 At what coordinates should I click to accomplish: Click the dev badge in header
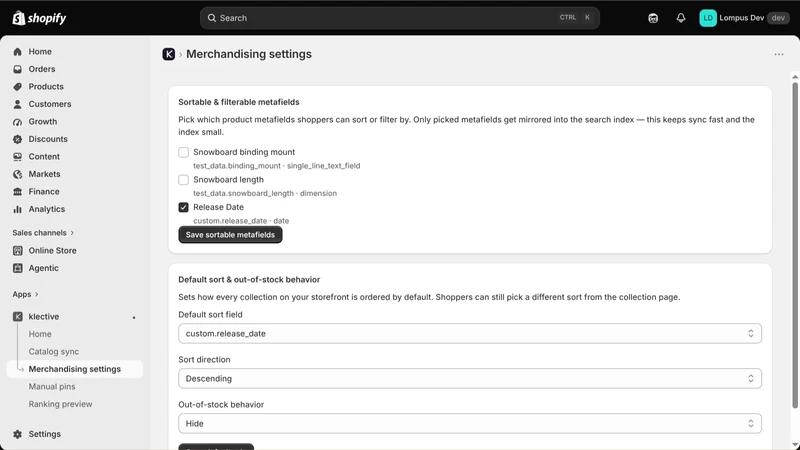click(778, 18)
